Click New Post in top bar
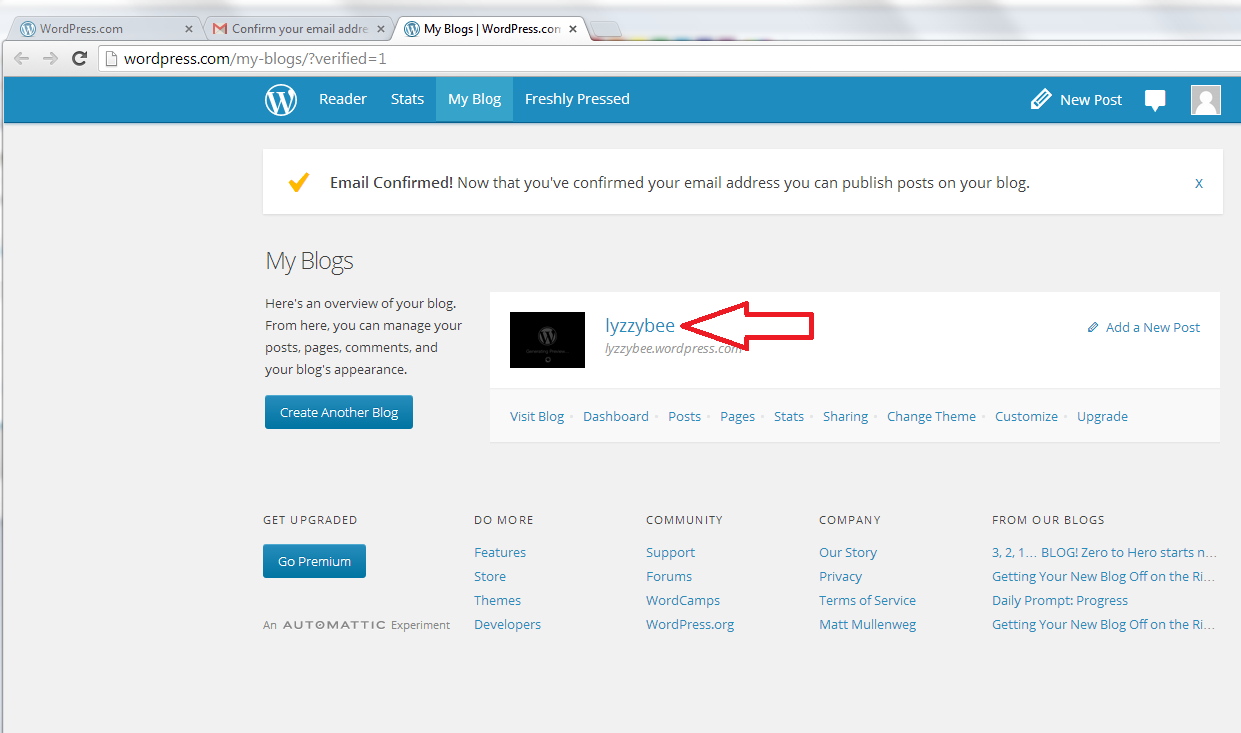The height and width of the screenshot is (733, 1241). coord(1076,100)
